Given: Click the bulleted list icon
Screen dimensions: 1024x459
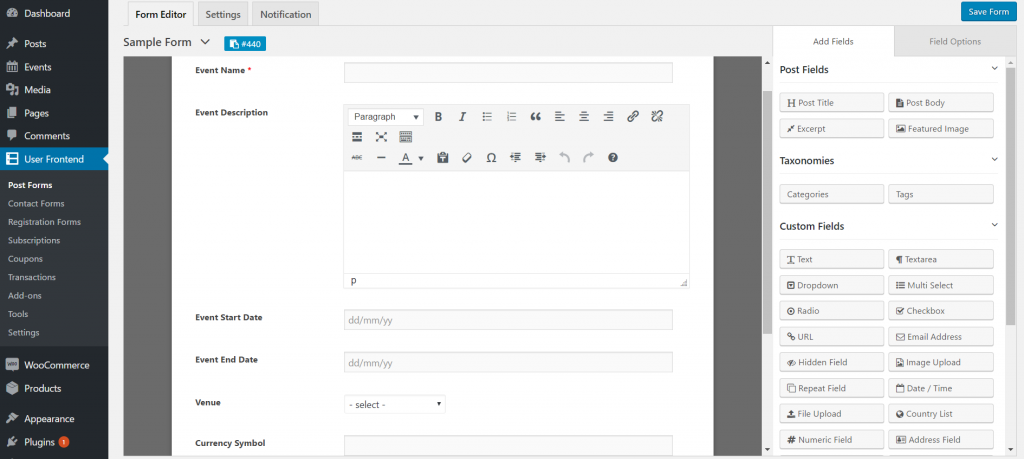Looking at the screenshot, I should click(487, 117).
